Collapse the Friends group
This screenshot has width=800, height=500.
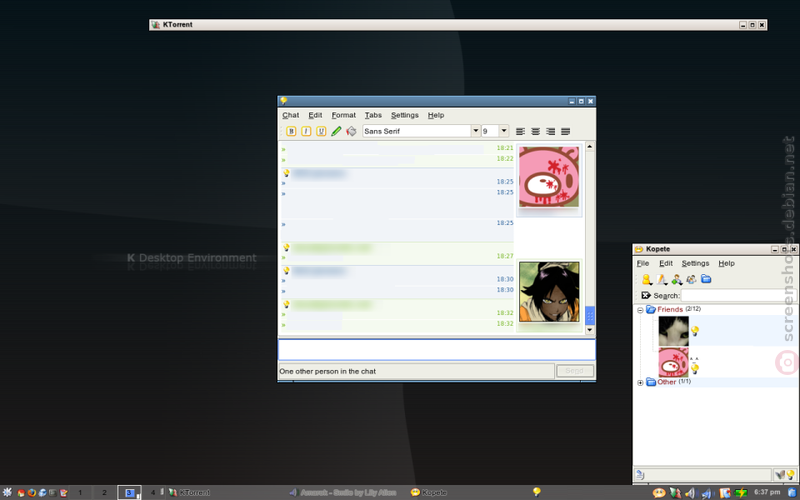pyautogui.click(x=640, y=310)
